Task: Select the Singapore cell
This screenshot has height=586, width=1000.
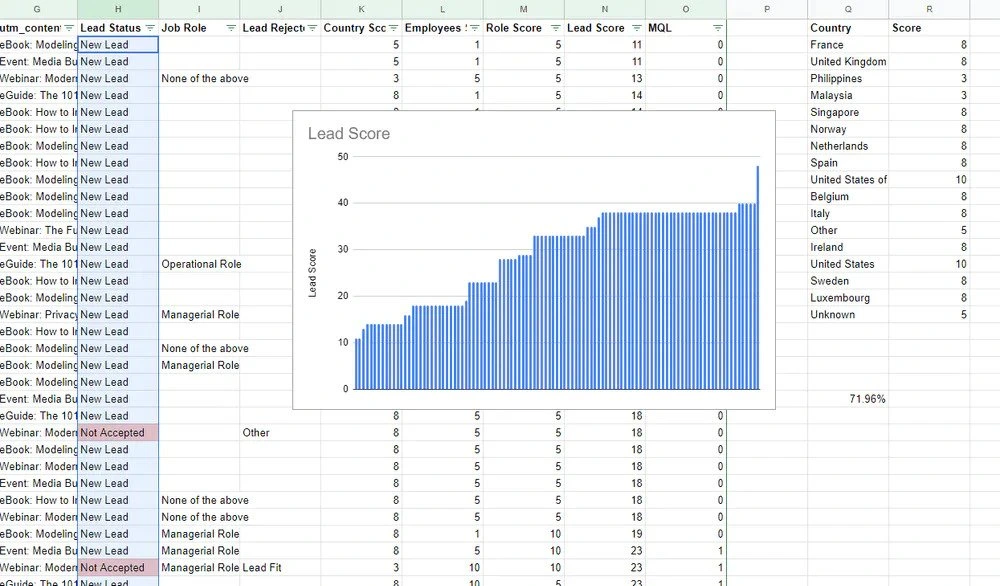Action: [x=848, y=112]
